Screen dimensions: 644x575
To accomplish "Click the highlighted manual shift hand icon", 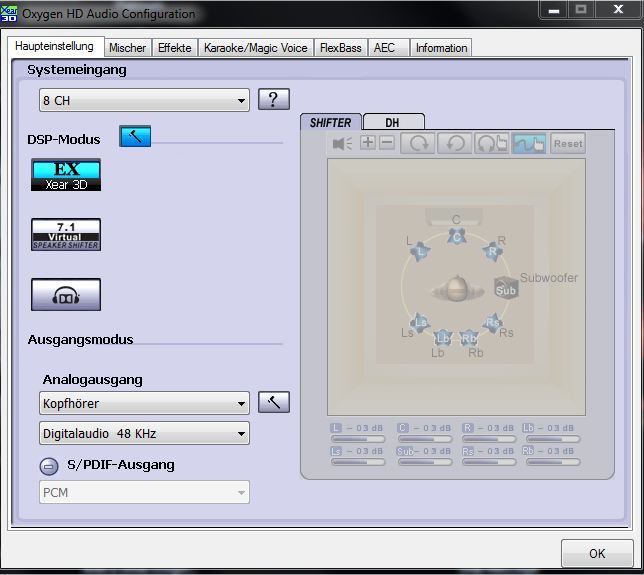I will 529,143.
